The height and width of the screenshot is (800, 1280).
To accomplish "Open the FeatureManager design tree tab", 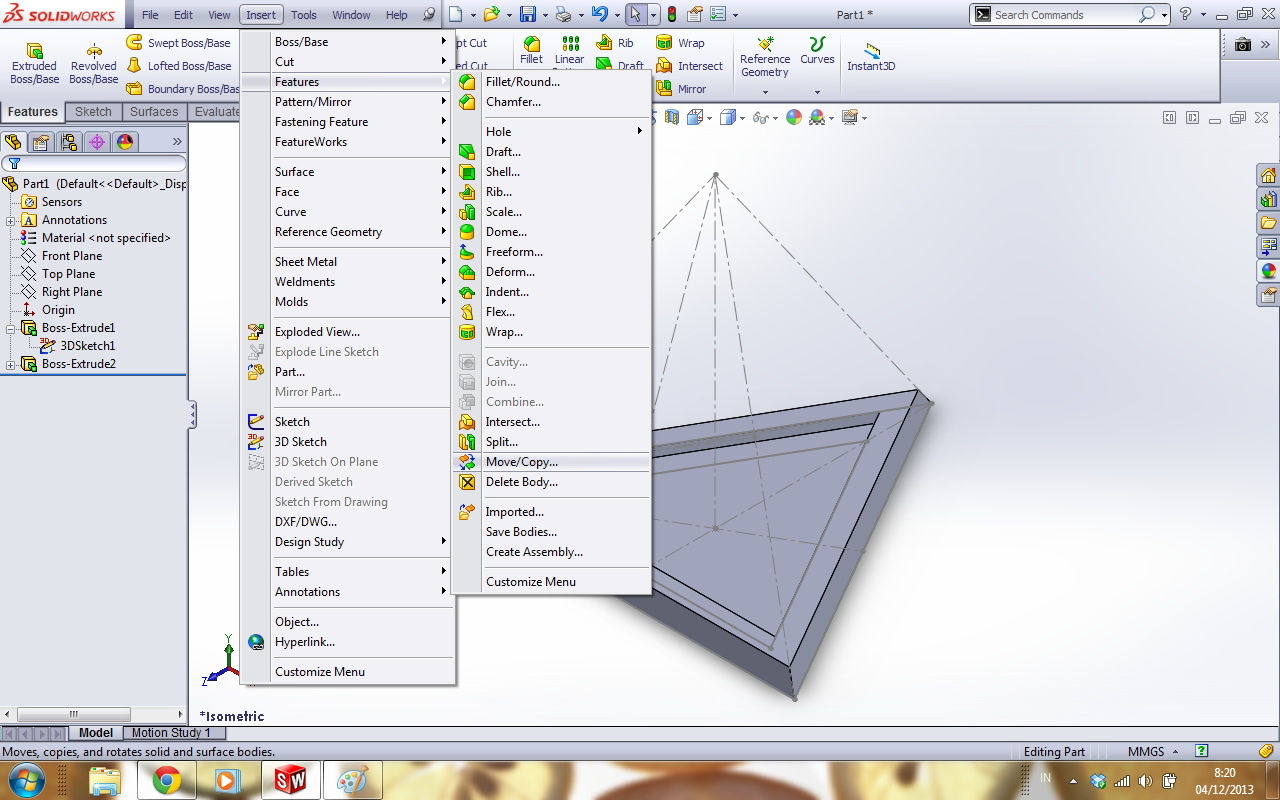I will point(14,142).
